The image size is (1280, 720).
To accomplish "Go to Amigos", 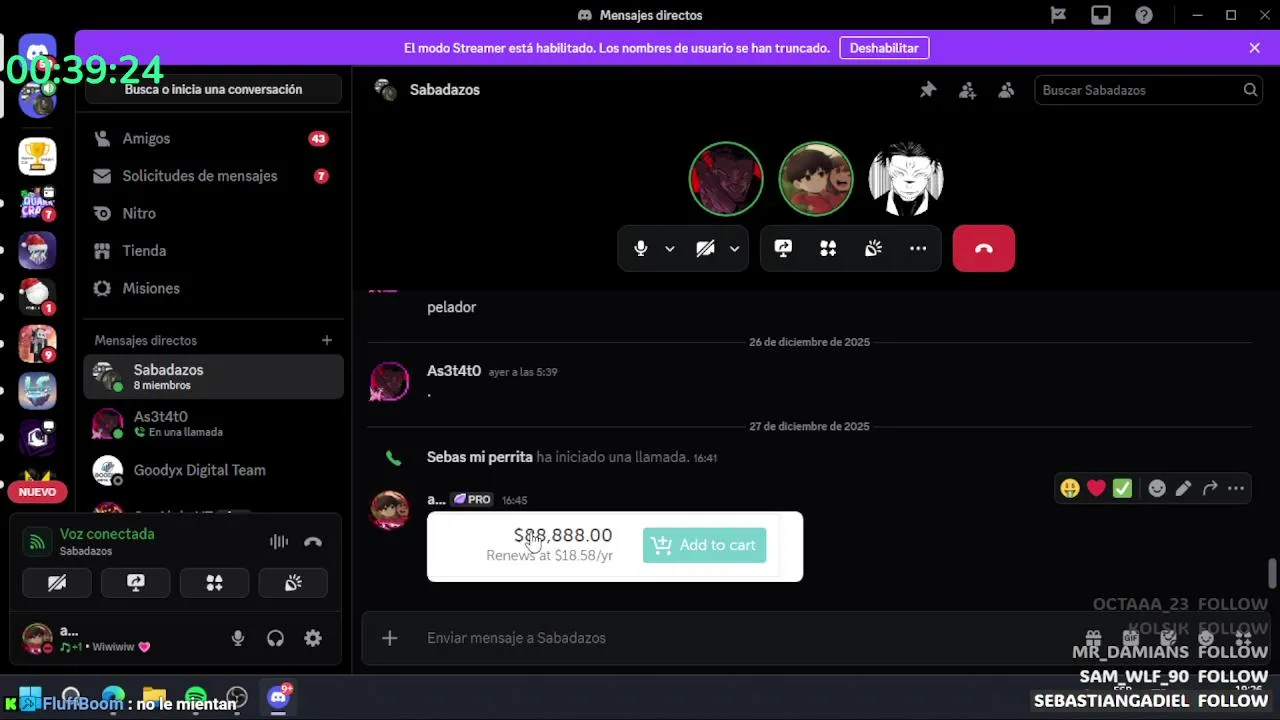I will pyautogui.click(x=213, y=139).
